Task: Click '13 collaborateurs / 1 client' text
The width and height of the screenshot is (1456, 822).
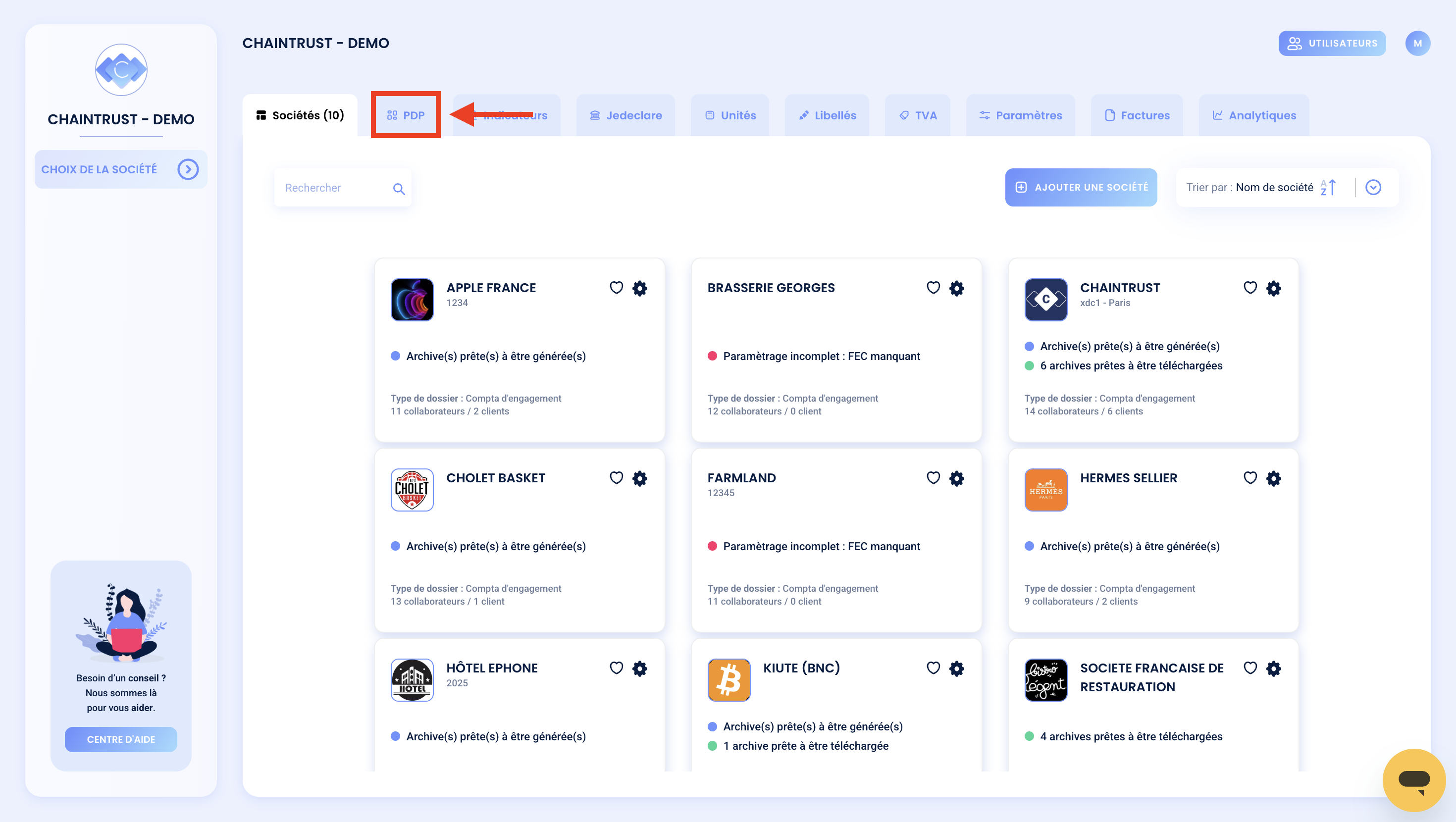Action: (x=448, y=601)
